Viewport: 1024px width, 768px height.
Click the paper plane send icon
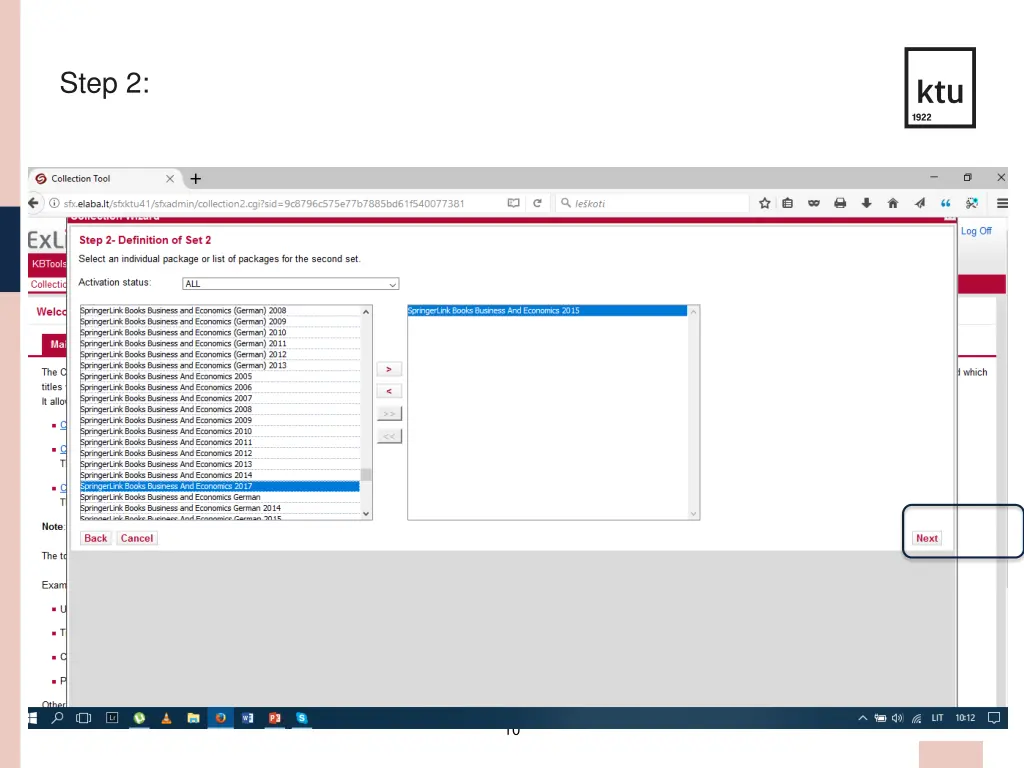tap(920, 203)
